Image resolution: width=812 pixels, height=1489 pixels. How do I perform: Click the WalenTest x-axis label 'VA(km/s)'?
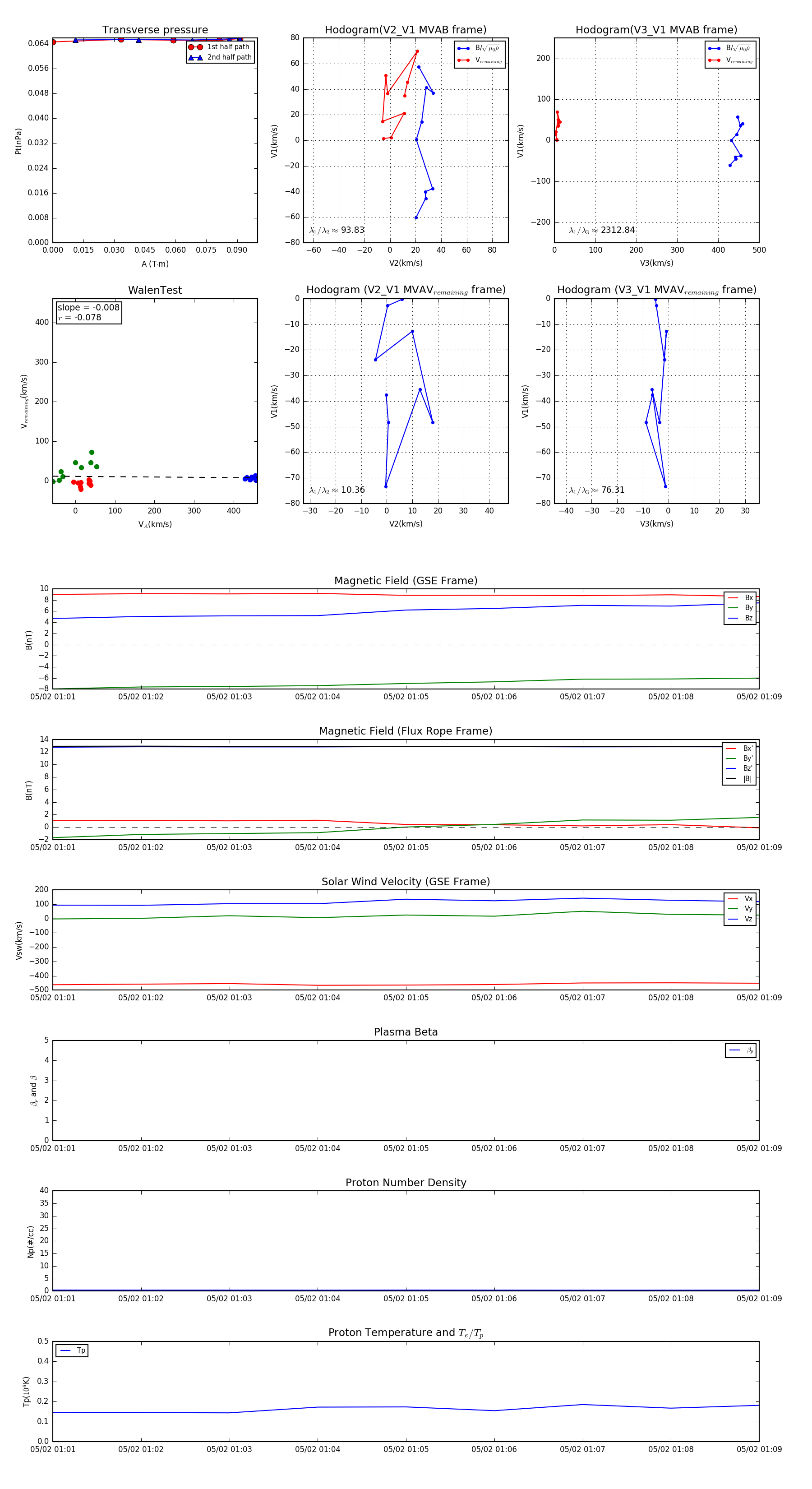coord(155,524)
